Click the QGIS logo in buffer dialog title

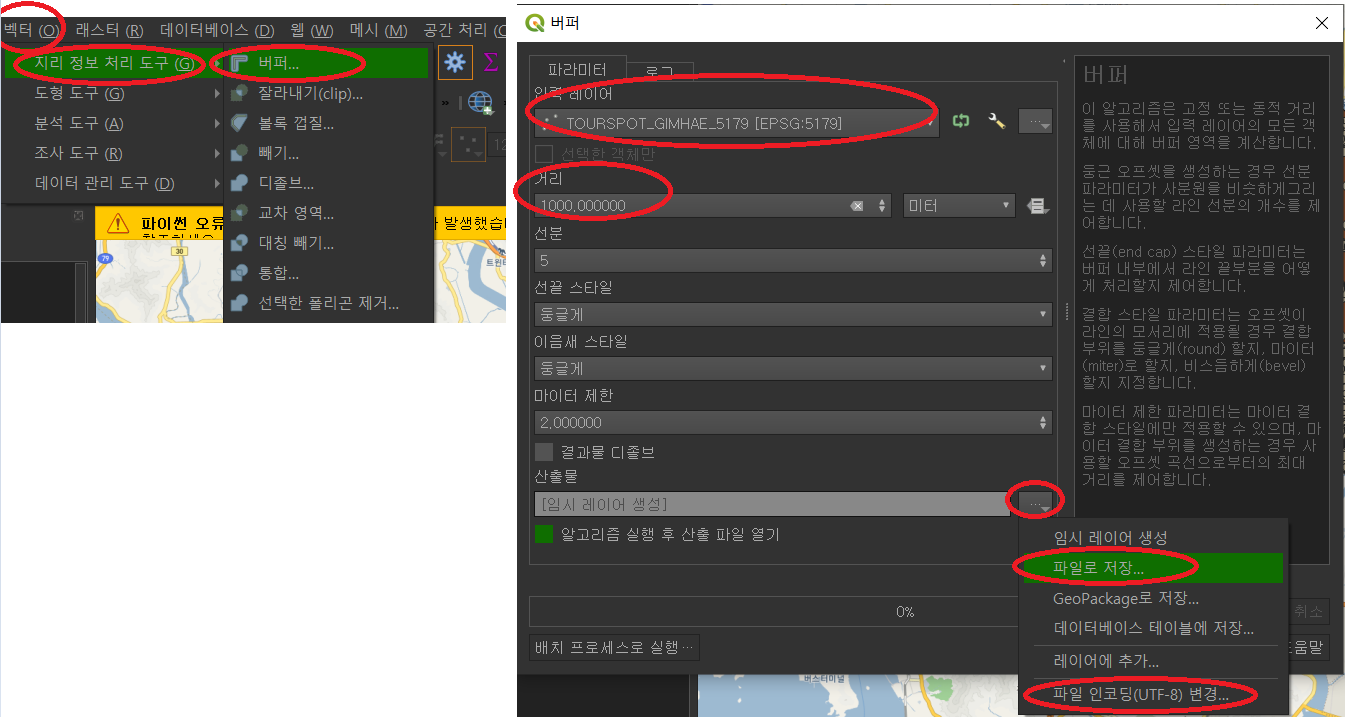(535, 22)
